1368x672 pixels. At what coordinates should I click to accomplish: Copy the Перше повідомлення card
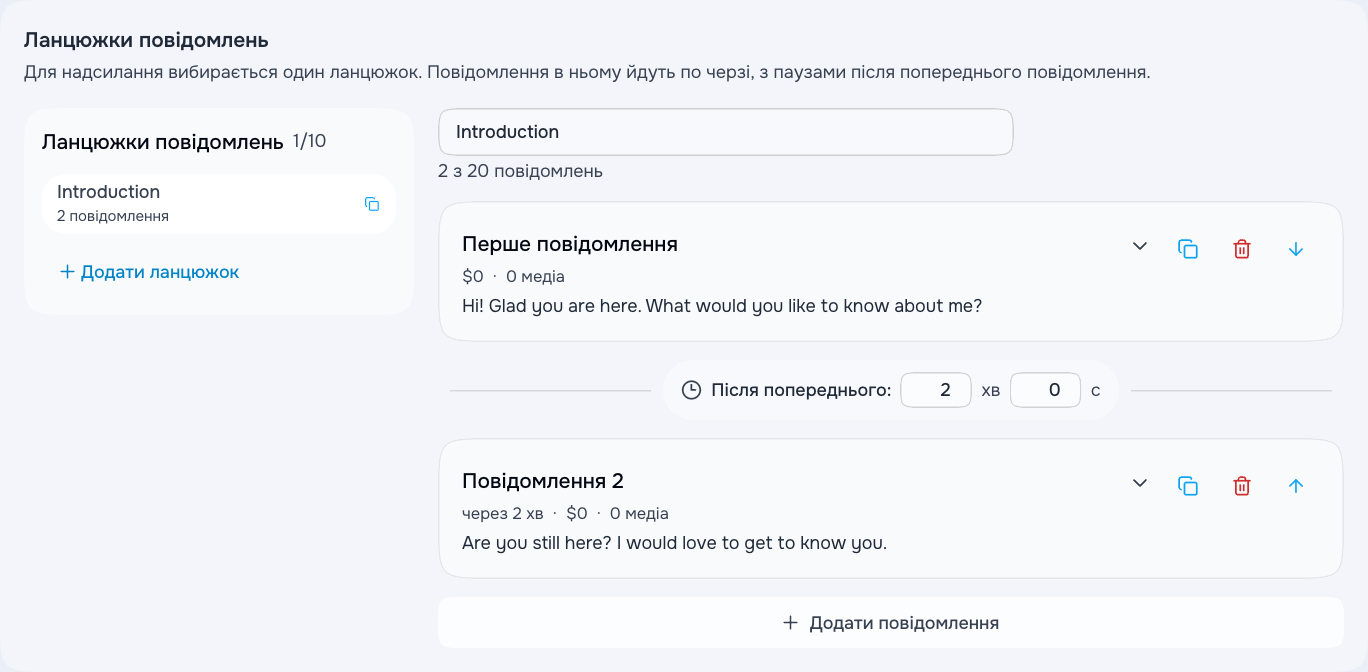pos(1188,249)
